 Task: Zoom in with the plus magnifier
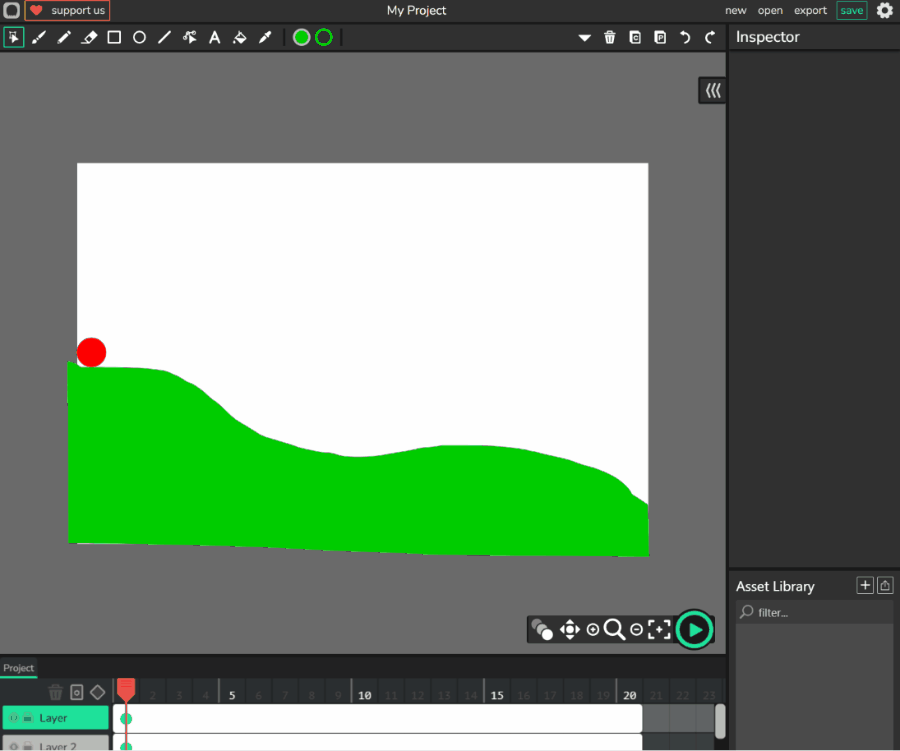coord(593,630)
